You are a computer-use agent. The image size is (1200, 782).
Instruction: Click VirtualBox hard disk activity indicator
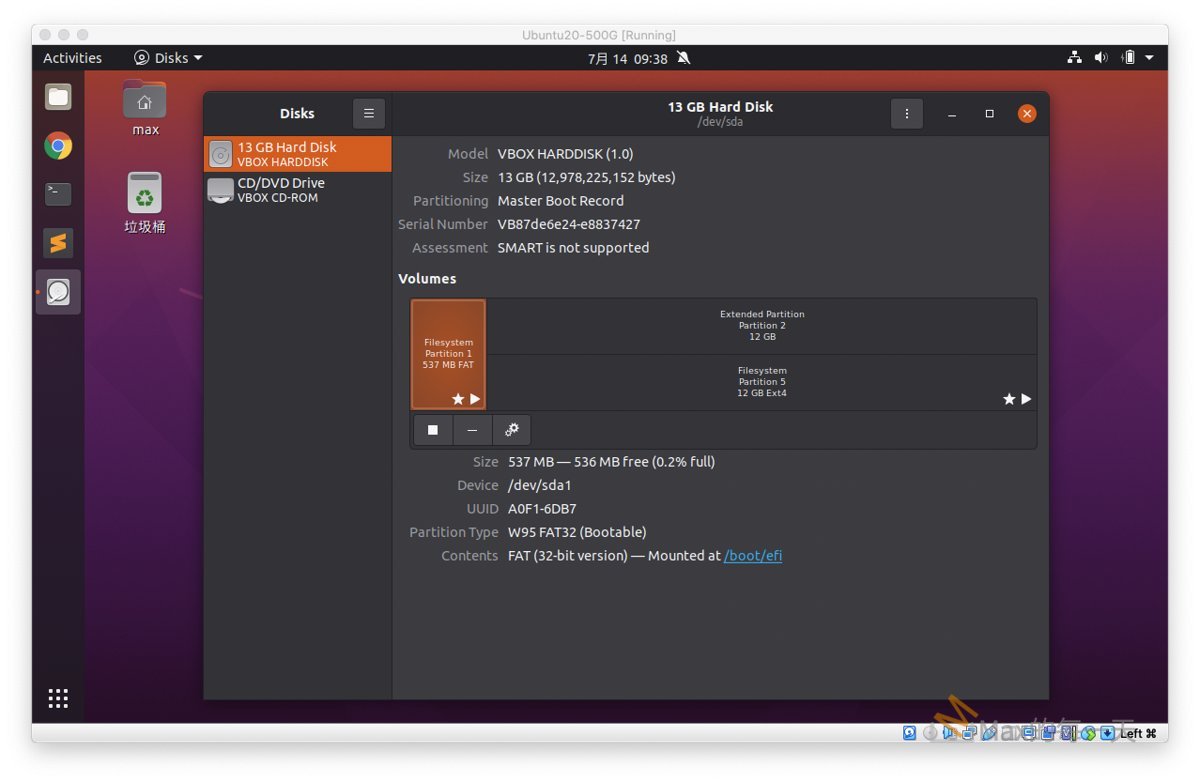point(909,733)
